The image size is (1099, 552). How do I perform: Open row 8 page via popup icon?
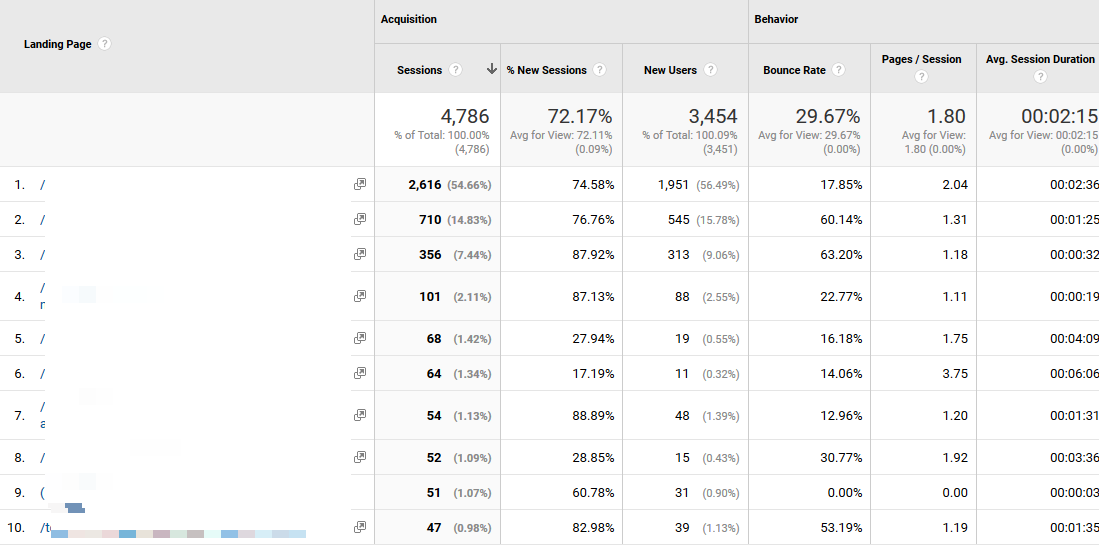coord(360,457)
